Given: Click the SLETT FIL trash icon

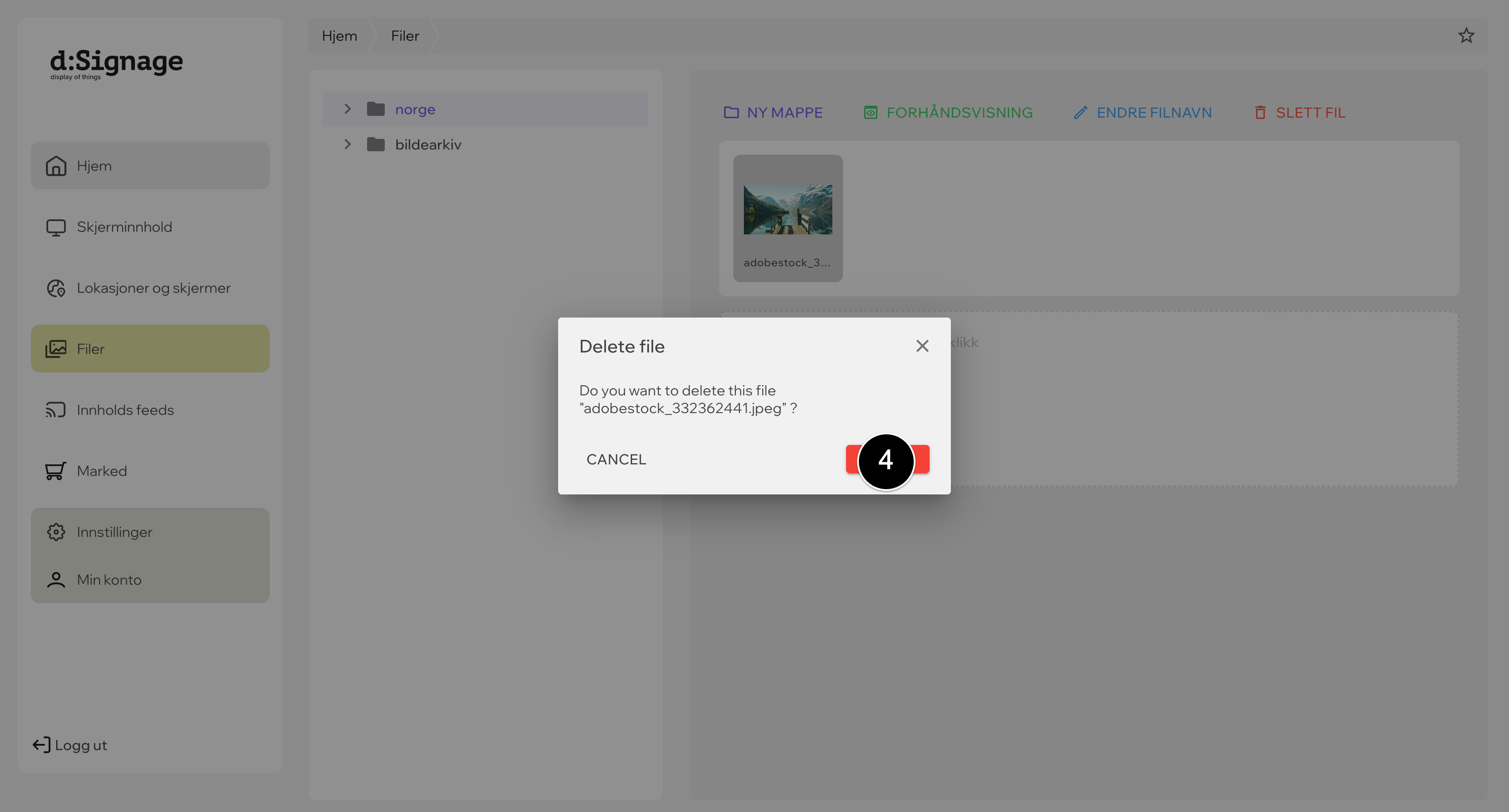Looking at the screenshot, I should coord(1260,112).
